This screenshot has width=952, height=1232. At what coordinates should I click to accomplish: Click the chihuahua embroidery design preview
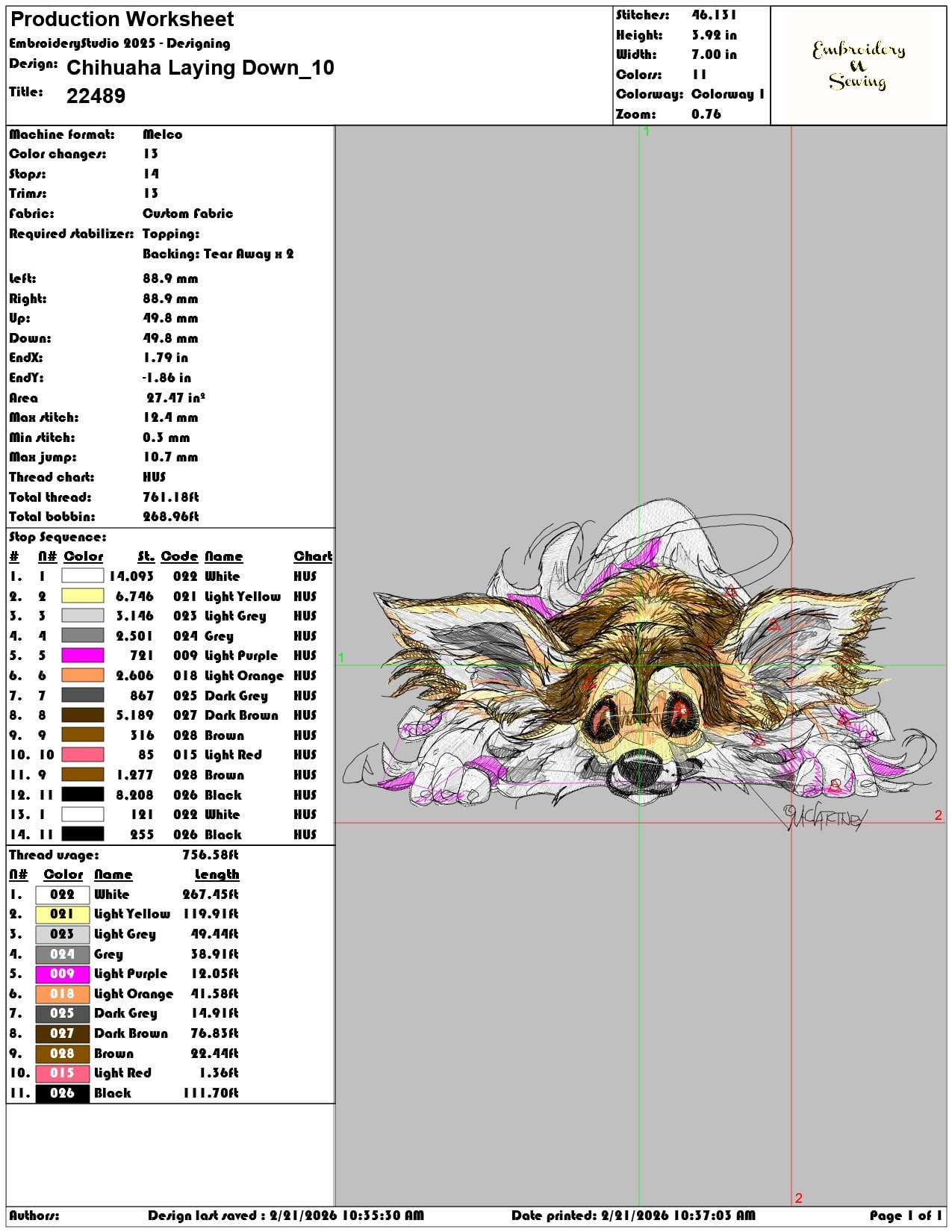[x=639, y=665]
